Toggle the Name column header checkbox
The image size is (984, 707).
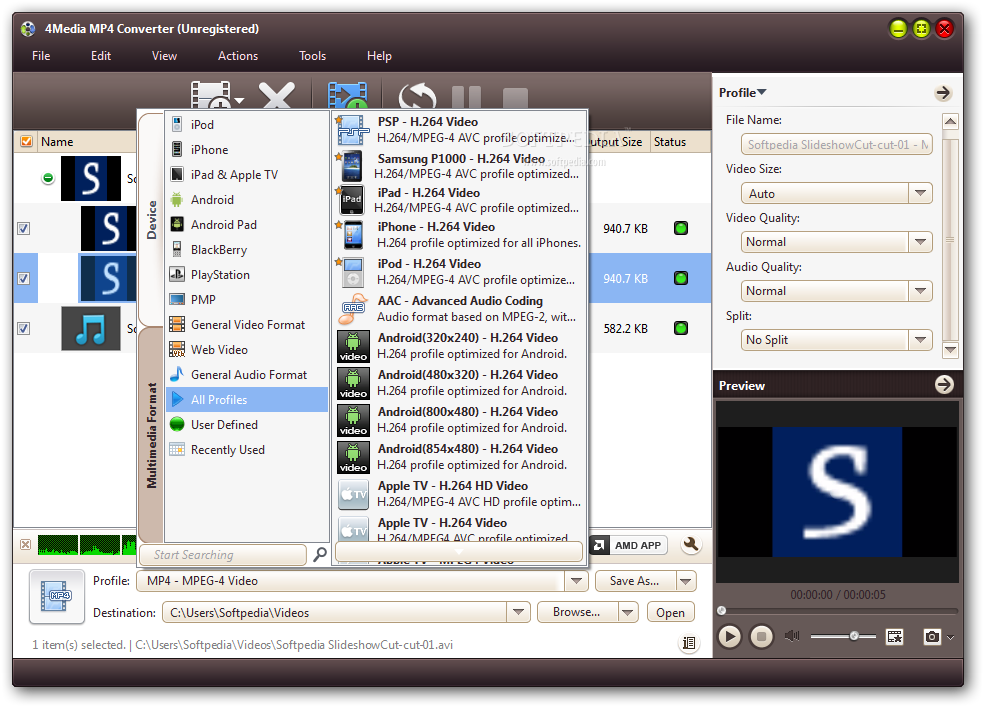click(x=26, y=141)
